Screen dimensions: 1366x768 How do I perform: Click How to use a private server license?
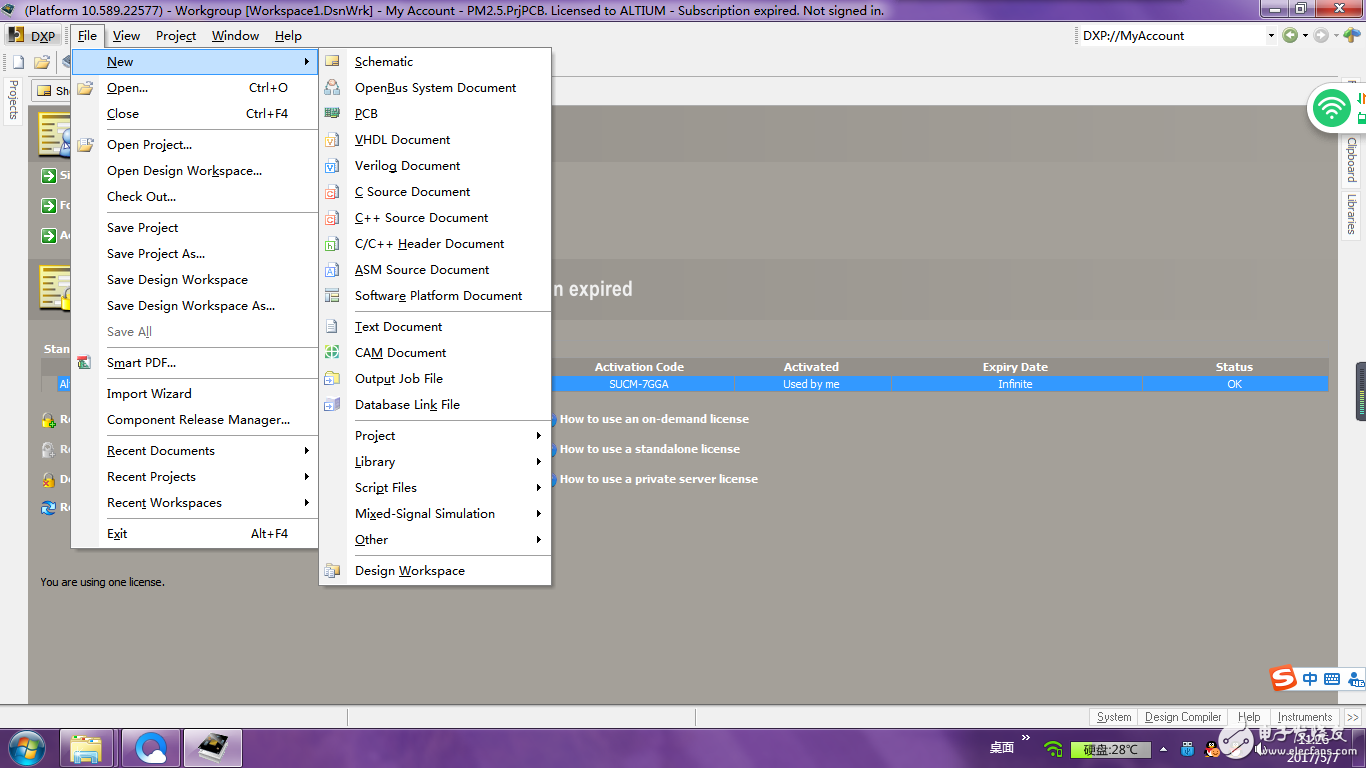(659, 479)
